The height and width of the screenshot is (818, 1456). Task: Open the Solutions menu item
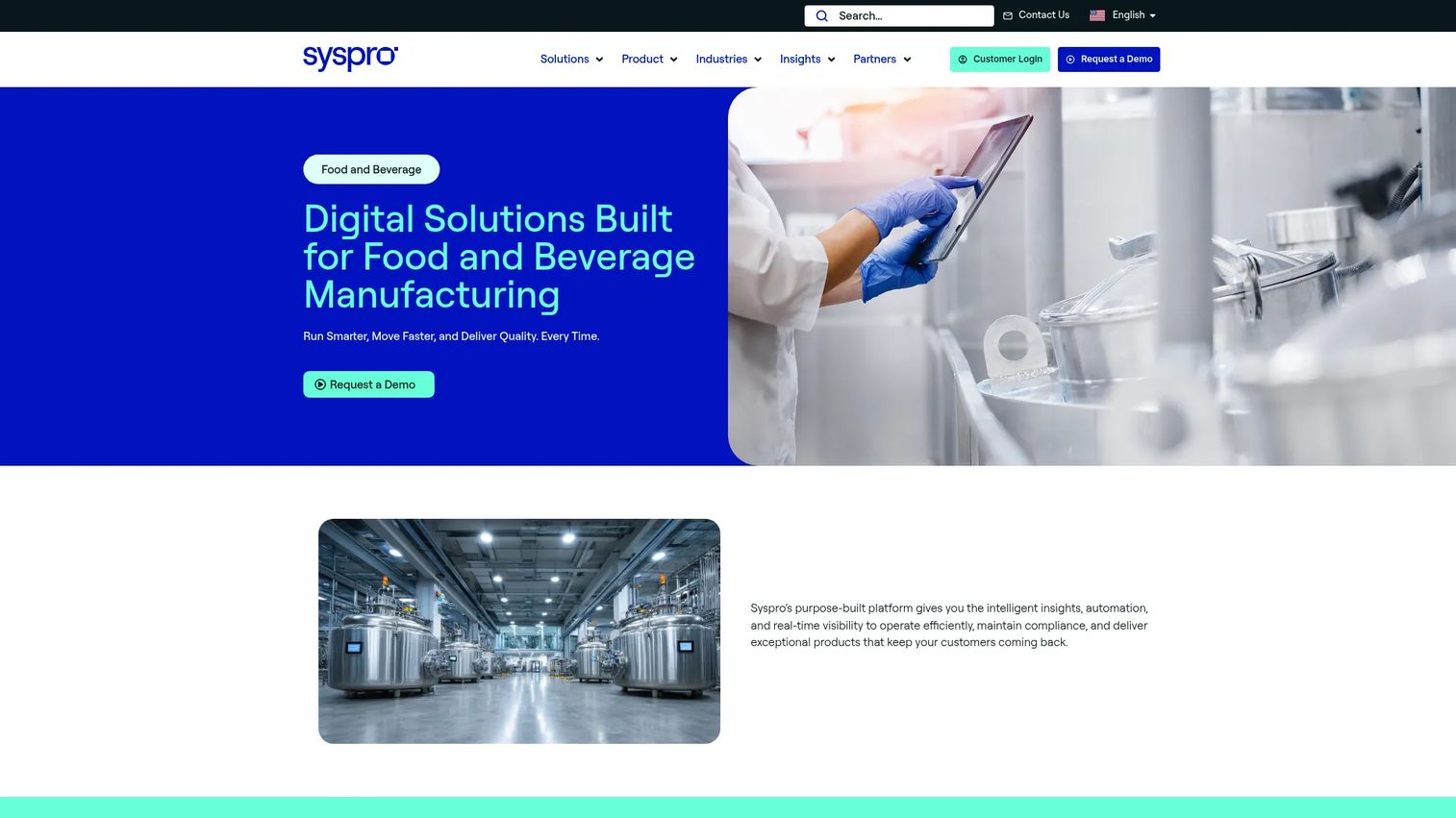click(x=565, y=59)
